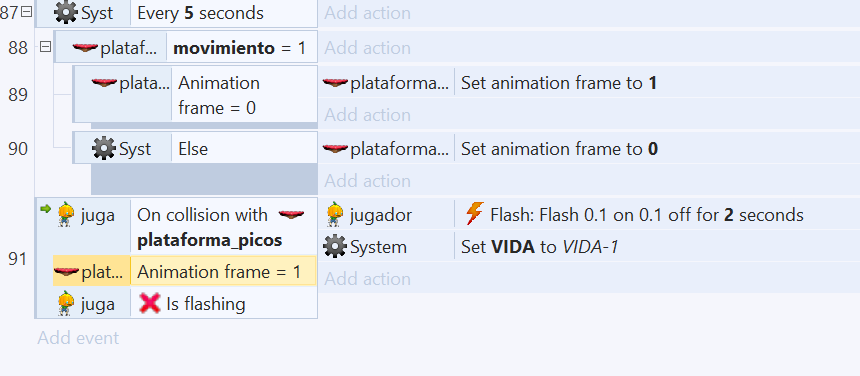Click the System gear icon in event 87
Viewport: 860px width, 376px height.
66,13
